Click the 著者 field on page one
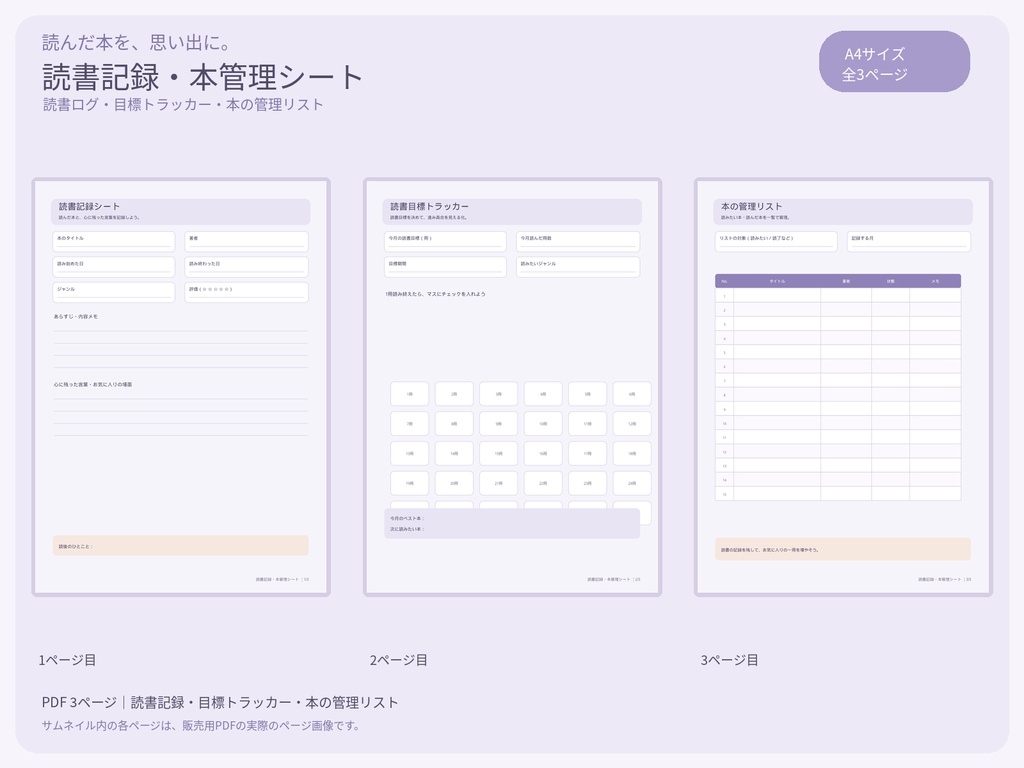 click(246, 241)
